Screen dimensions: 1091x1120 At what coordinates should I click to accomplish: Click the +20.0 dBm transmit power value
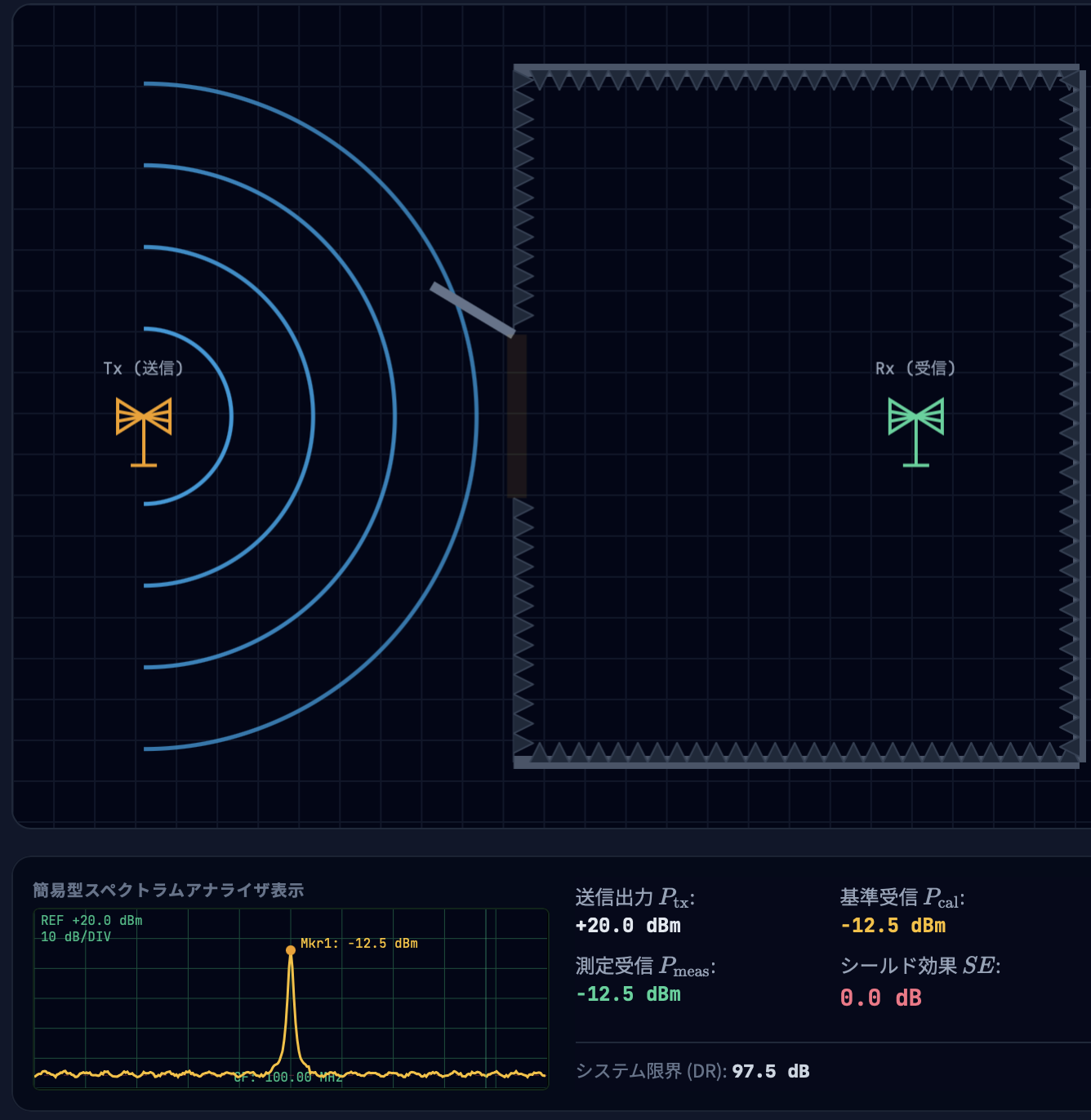(628, 926)
